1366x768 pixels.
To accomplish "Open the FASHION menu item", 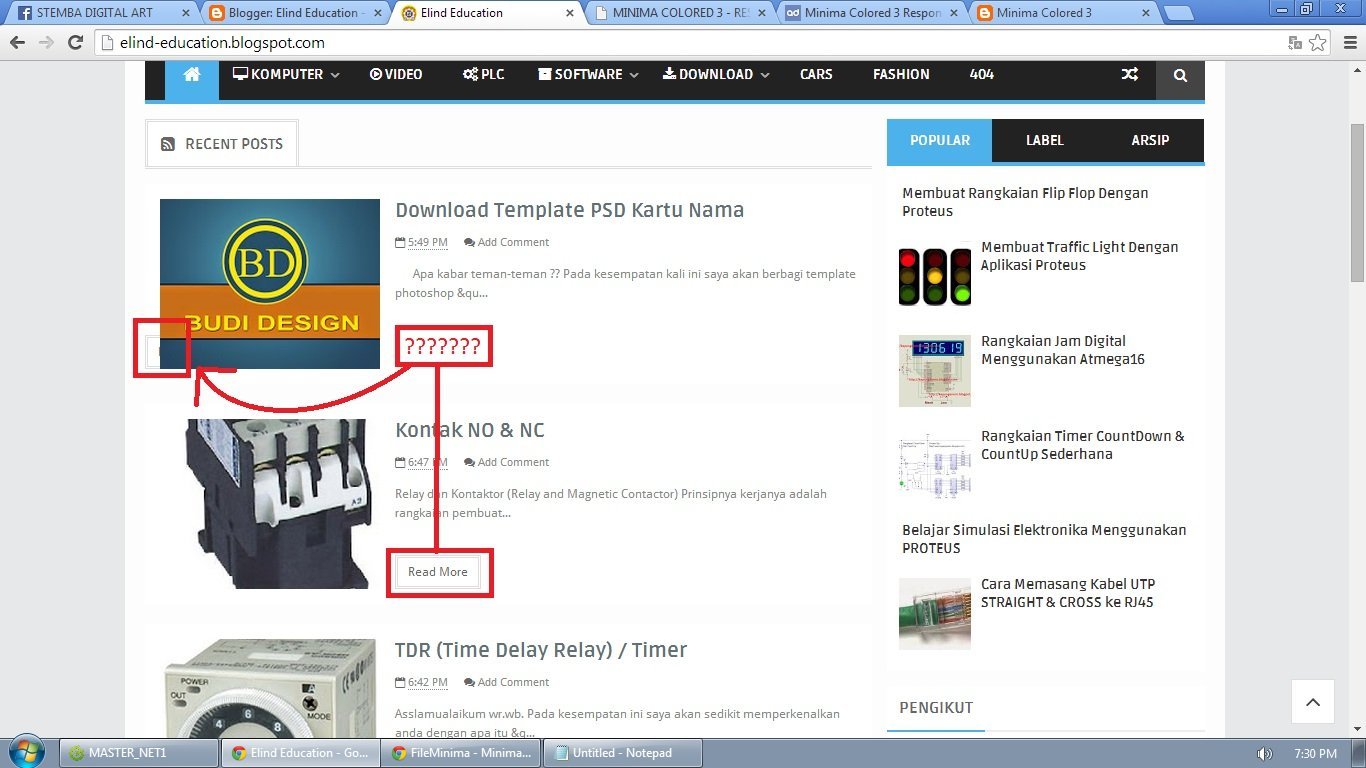I will click(901, 75).
